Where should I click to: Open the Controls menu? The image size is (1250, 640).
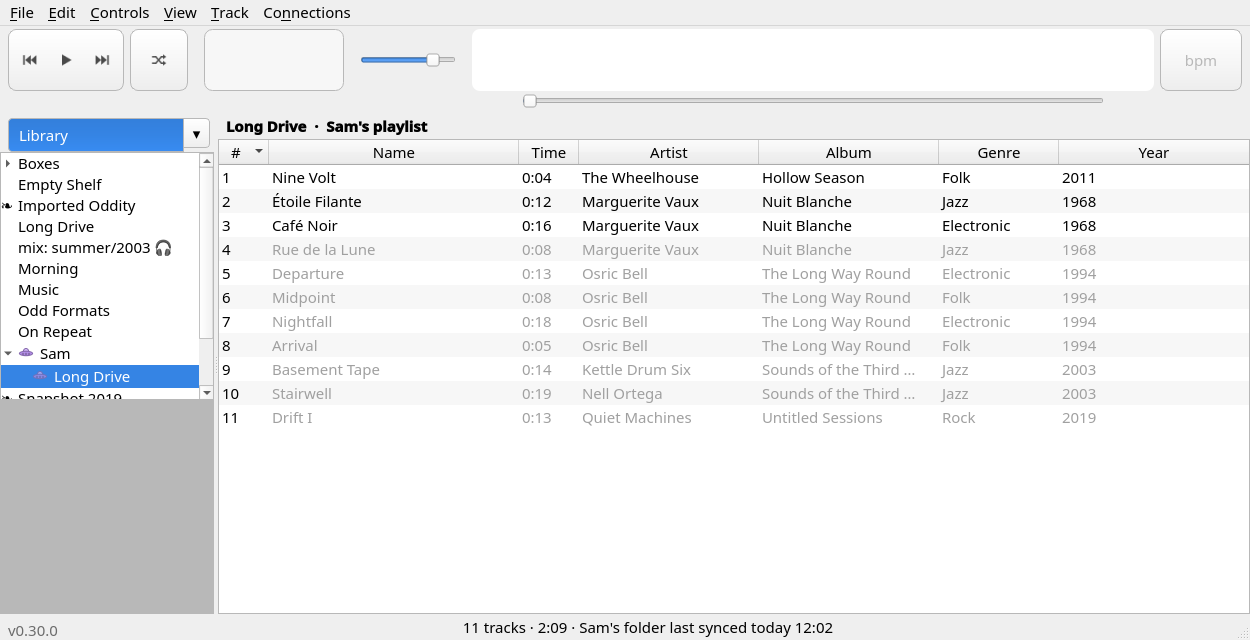click(120, 13)
